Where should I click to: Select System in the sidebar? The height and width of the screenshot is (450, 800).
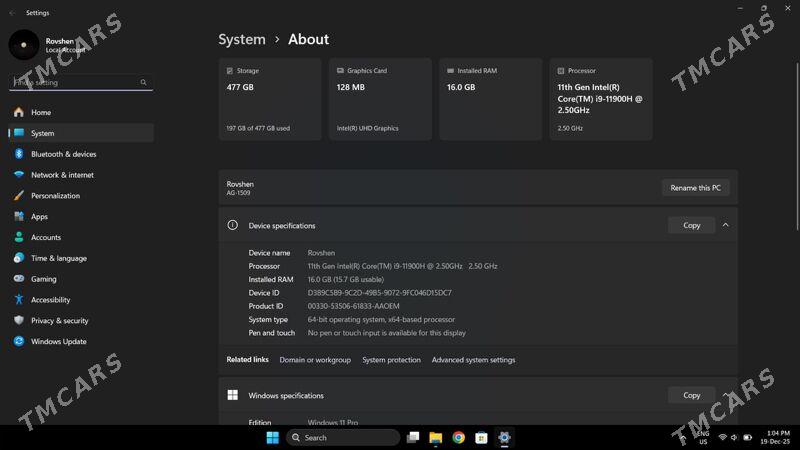point(42,133)
